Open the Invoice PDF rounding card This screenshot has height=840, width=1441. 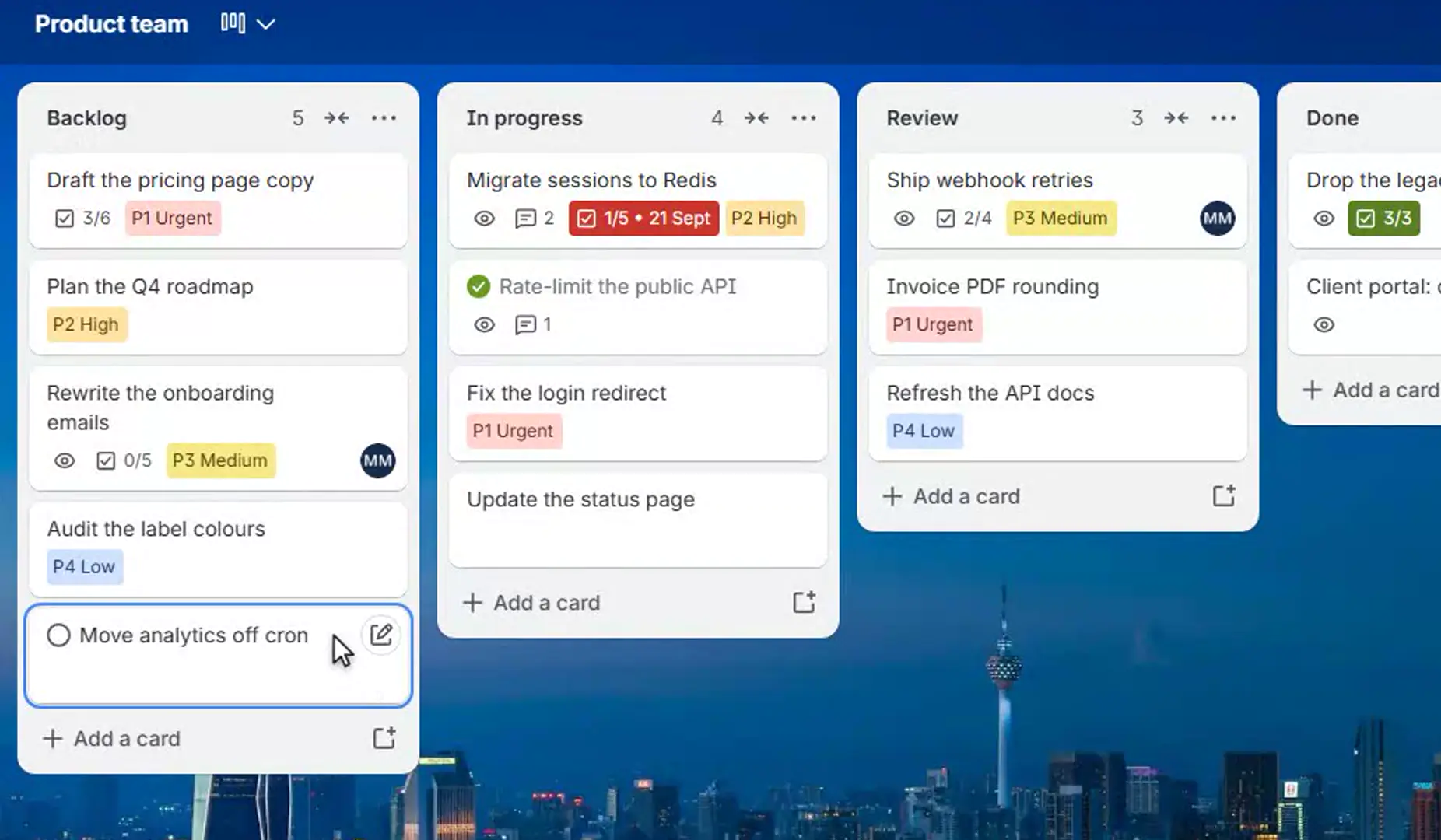tap(1058, 307)
